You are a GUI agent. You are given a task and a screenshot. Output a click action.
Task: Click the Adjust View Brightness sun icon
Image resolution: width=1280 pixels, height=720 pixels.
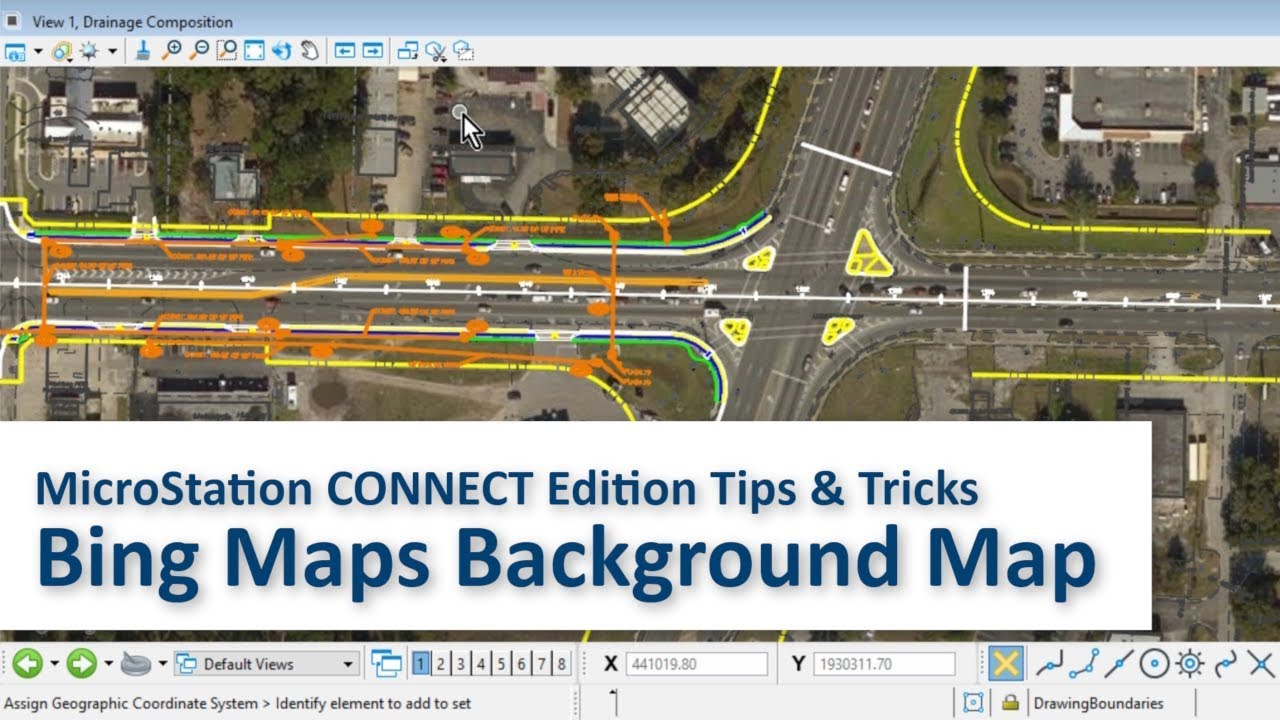tap(89, 50)
